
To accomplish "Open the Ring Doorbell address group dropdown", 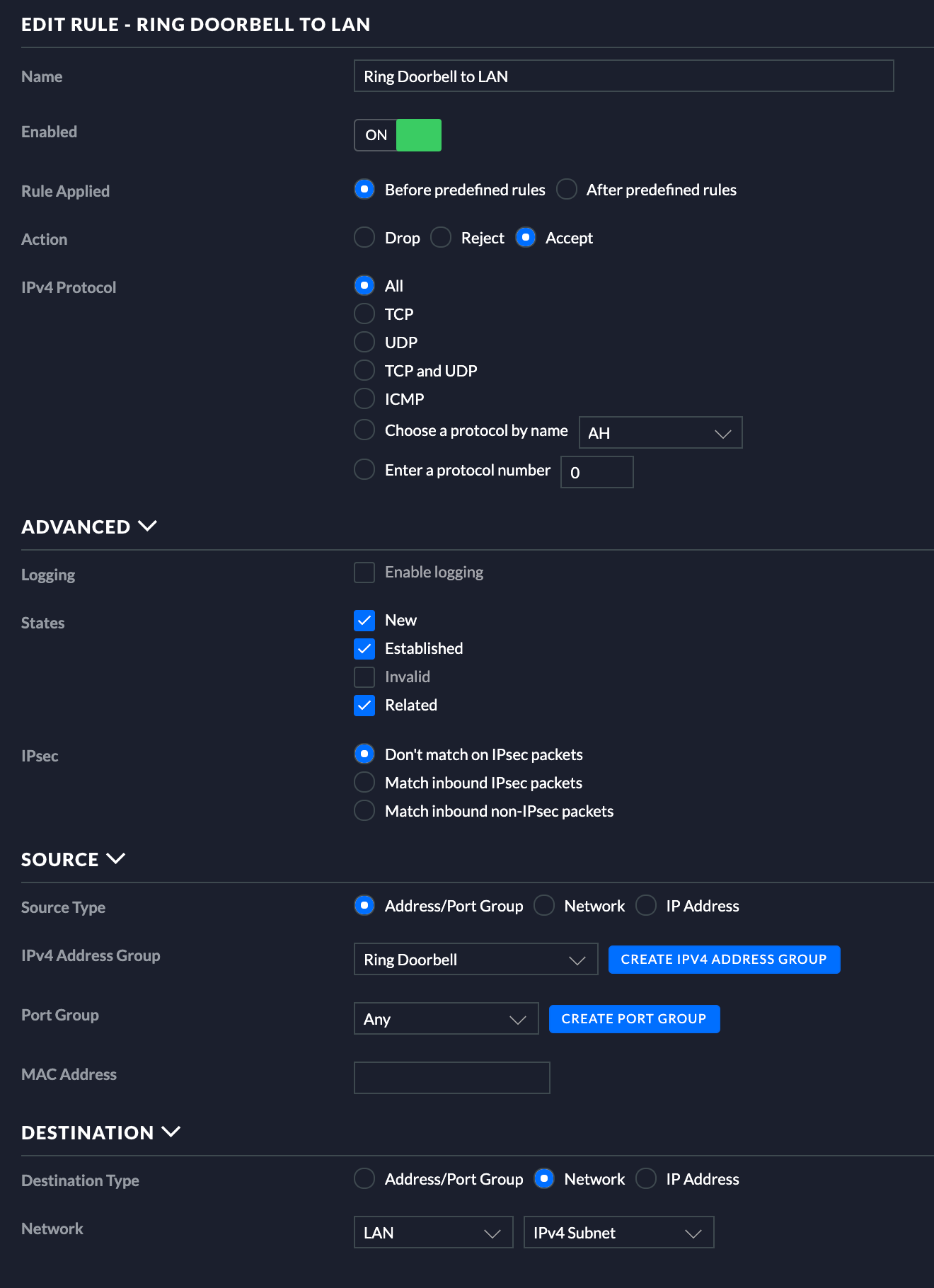I will [475, 960].
